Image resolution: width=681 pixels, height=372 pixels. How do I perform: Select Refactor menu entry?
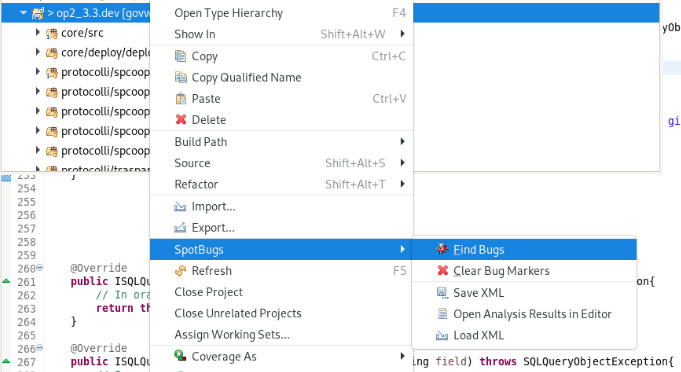point(281,184)
